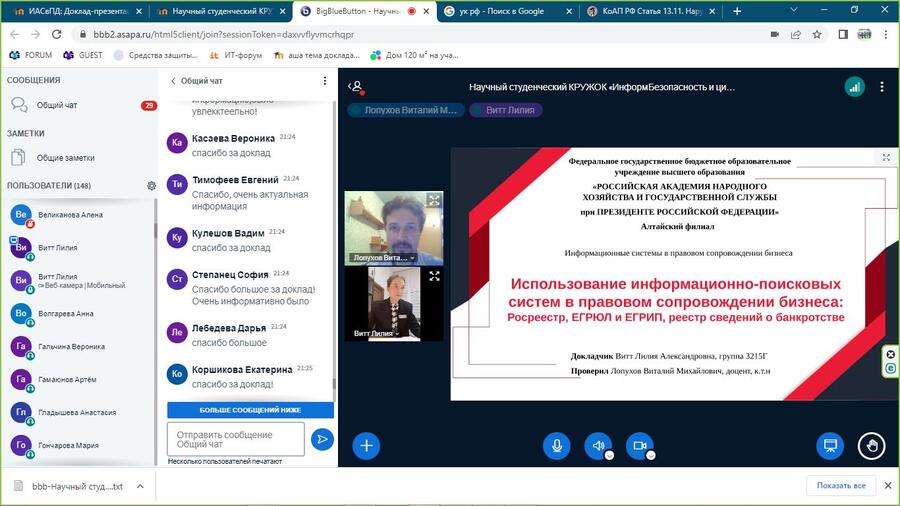Make the presentation fullscreen
Screen dimensions: 900x506
[x=886, y=157]
